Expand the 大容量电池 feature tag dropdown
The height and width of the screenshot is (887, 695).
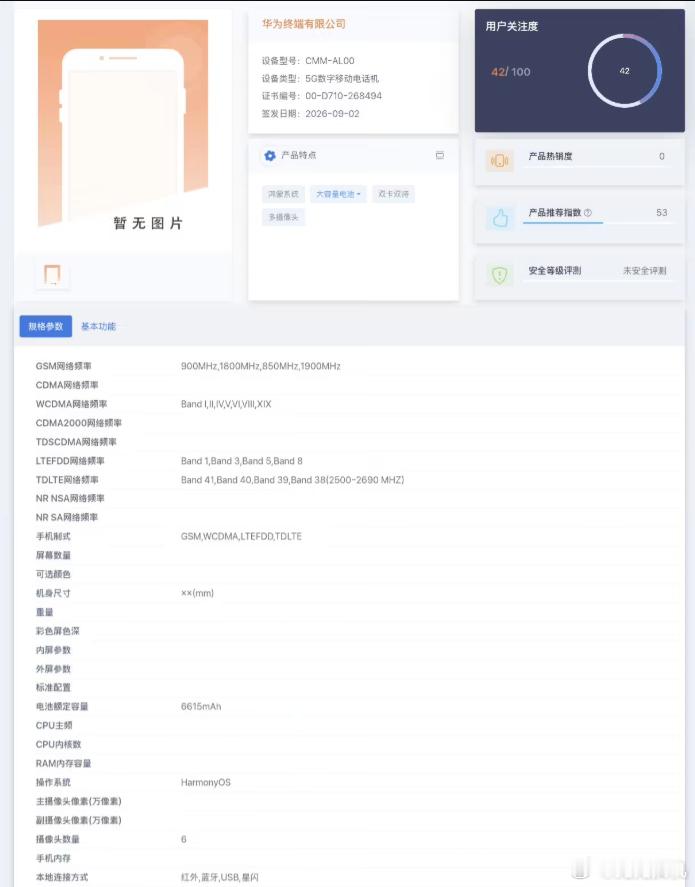[x=338, y=194]
